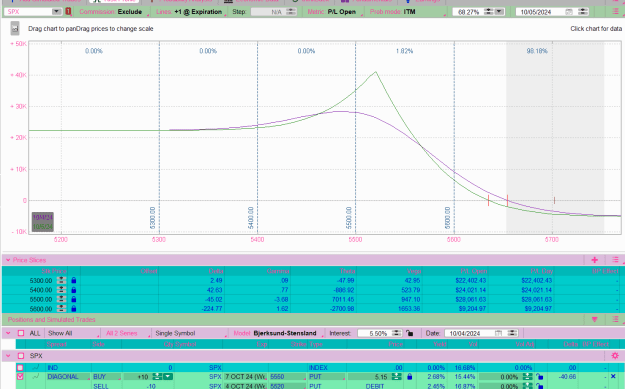Viewport: 625px width, 389px height.
Task: Unlock the 5300.00 price slice lock
Action: (74, 281)
